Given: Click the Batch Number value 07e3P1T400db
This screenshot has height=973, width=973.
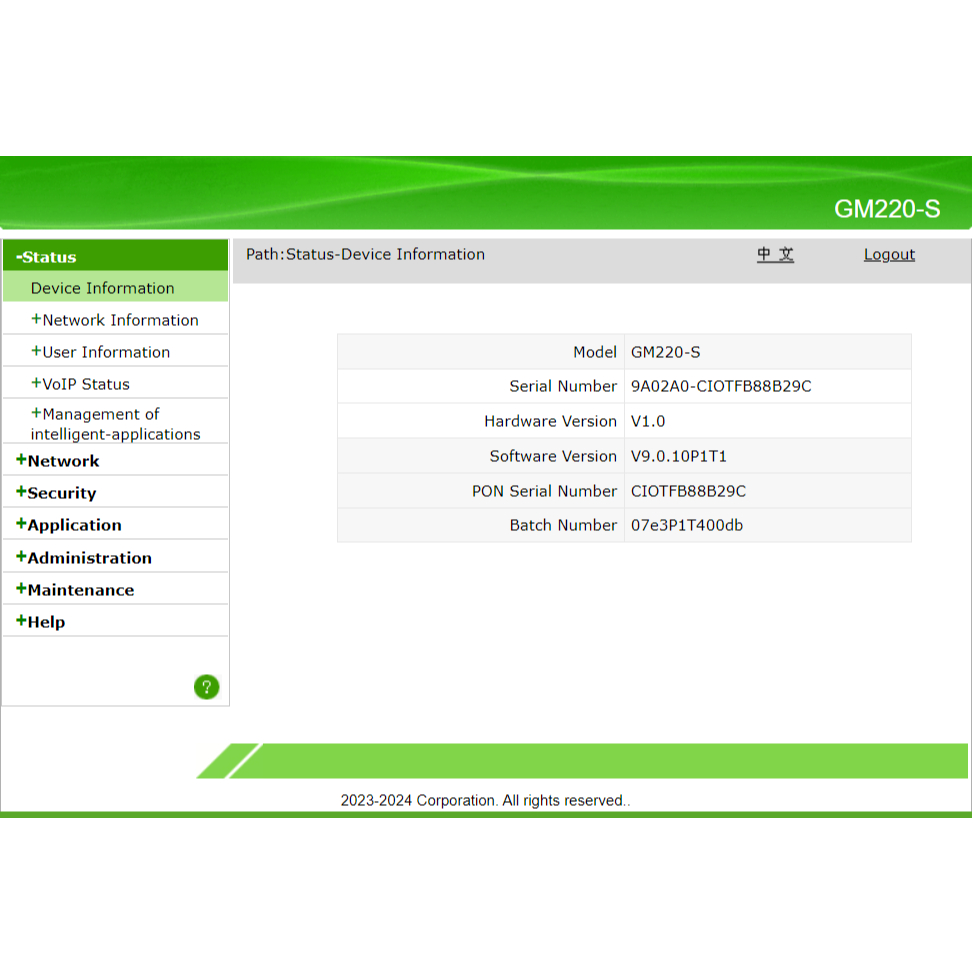Looking at the screenshot, I should (686, 525).
